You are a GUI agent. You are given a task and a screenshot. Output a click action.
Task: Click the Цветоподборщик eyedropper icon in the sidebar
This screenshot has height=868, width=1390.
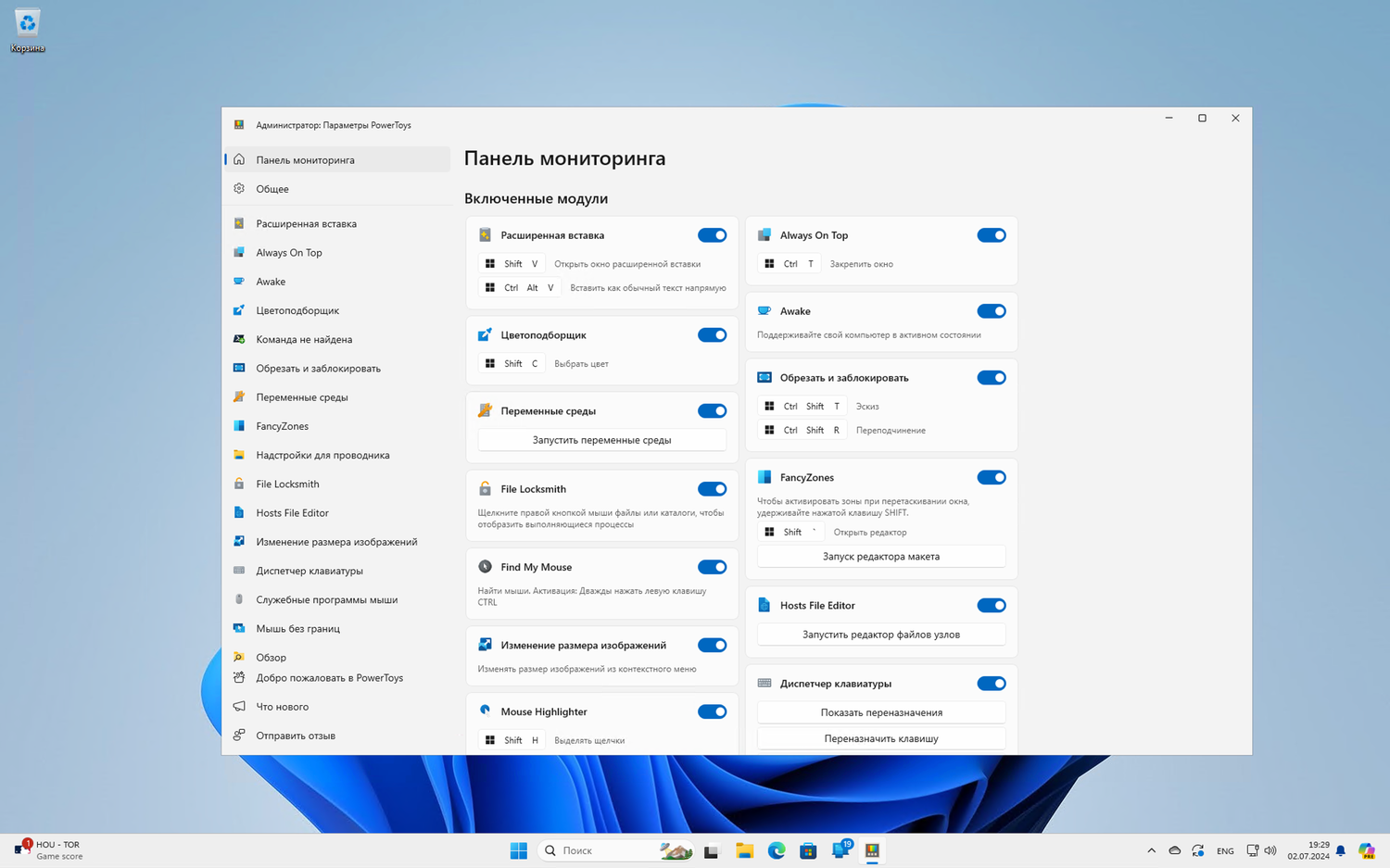coord(239,310)
